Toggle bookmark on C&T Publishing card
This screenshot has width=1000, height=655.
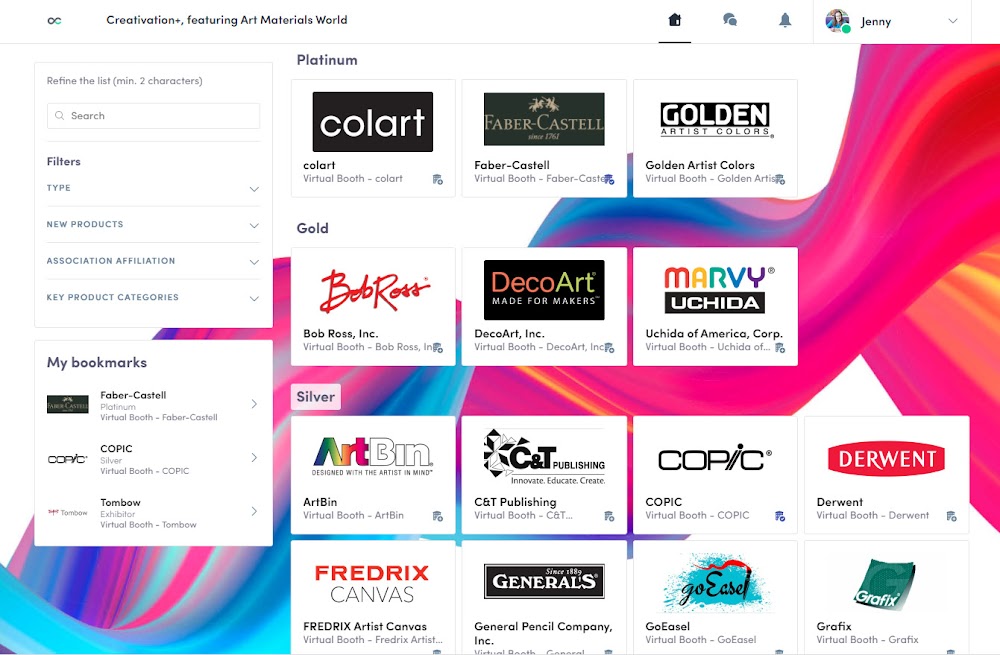click(x=609, y=516)
